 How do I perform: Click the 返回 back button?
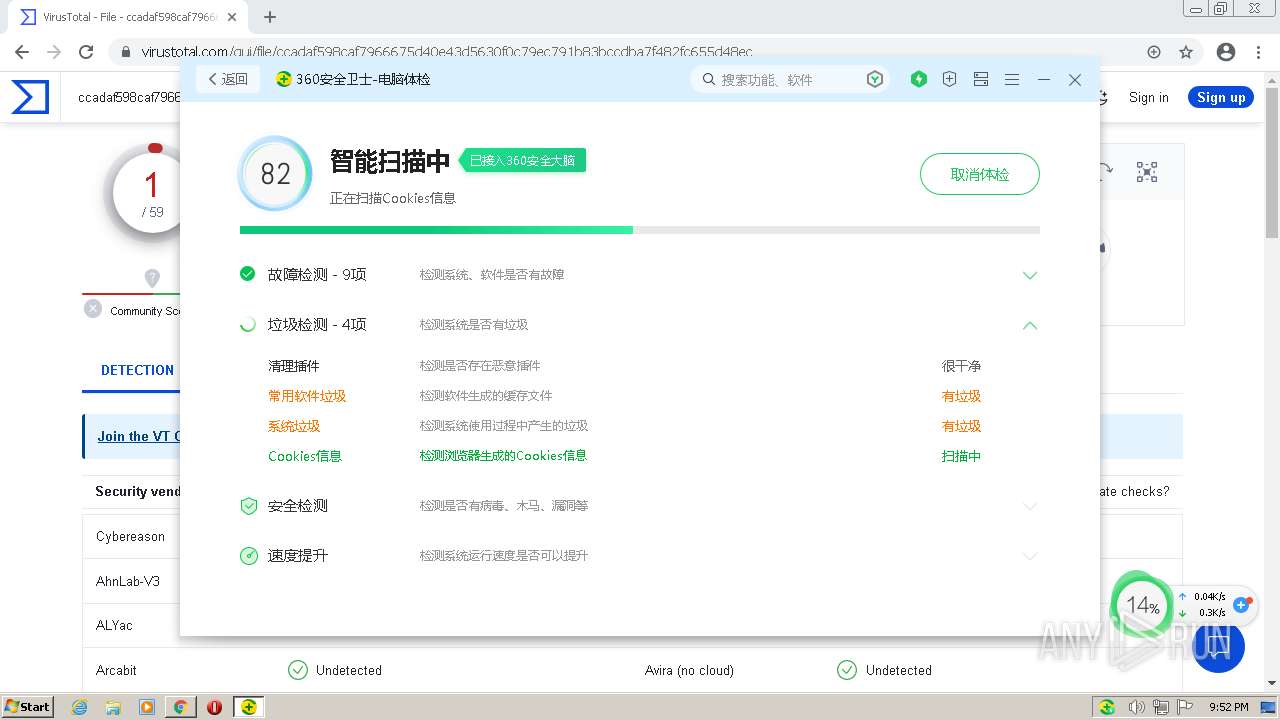pyautogui.click(x=228, y=79)
